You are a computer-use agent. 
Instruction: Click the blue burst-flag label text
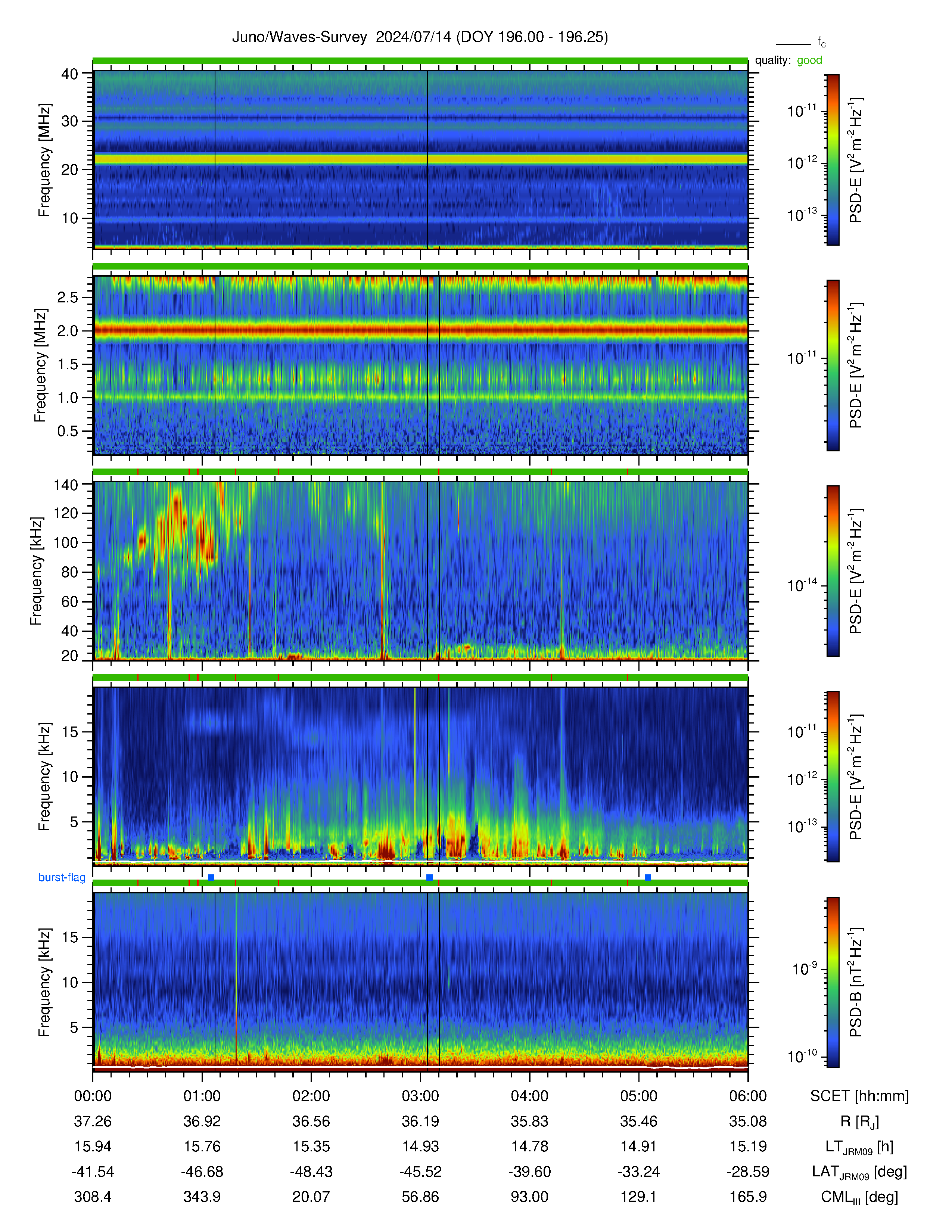click(62, 877)
